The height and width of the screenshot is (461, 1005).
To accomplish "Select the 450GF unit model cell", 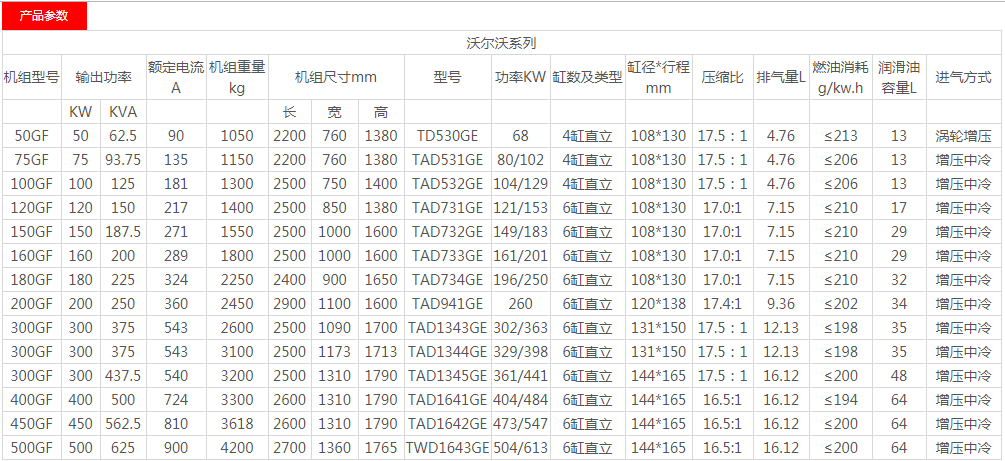I will tap(31, 424).
